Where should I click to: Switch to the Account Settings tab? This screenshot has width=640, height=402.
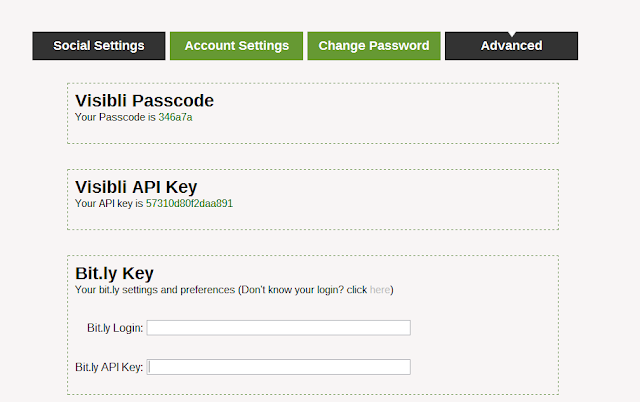(236, 46)
